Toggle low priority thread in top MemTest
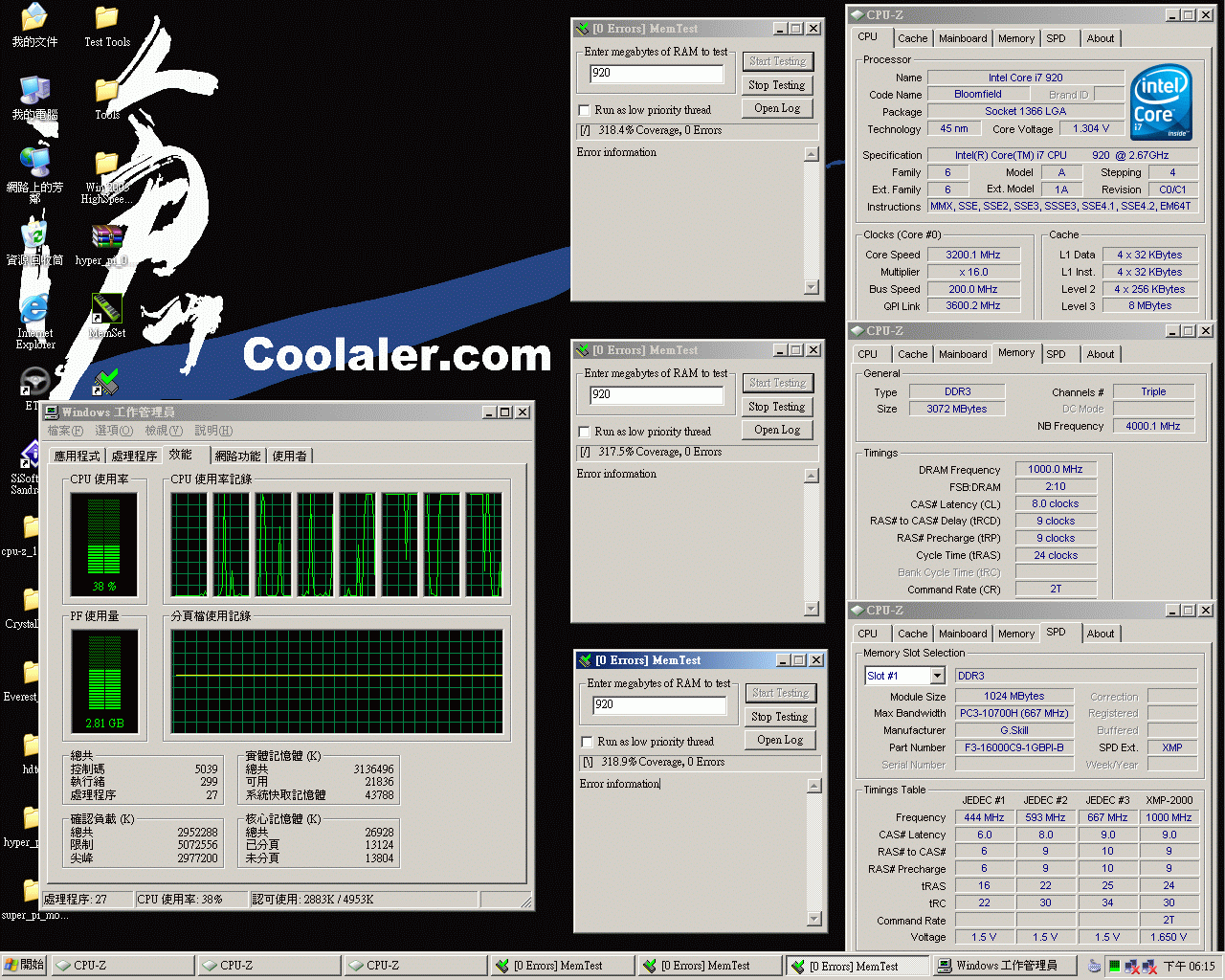 (585, 110)
